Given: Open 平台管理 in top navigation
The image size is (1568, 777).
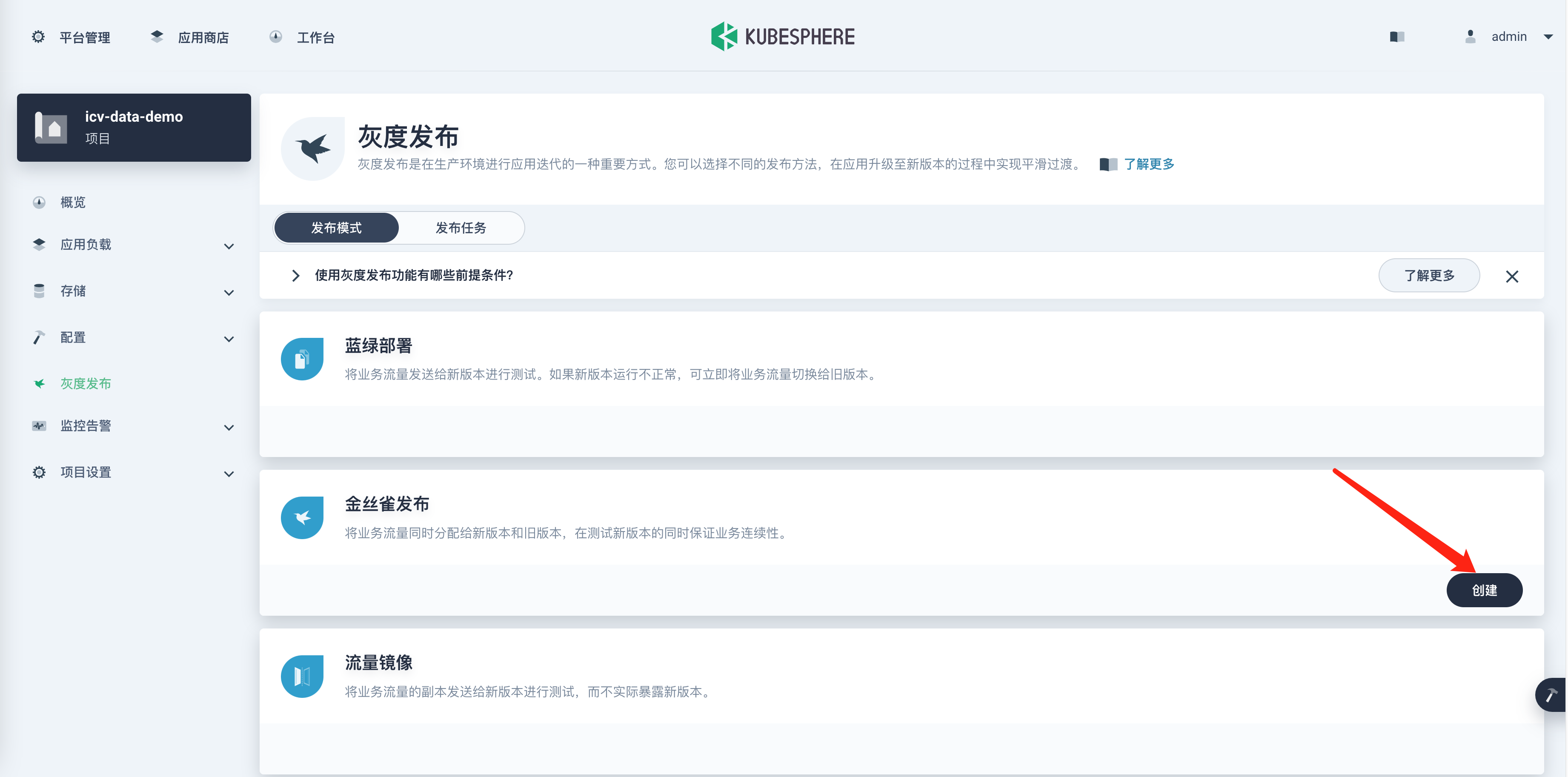Looking at the screenshot, I should (85, 38).
